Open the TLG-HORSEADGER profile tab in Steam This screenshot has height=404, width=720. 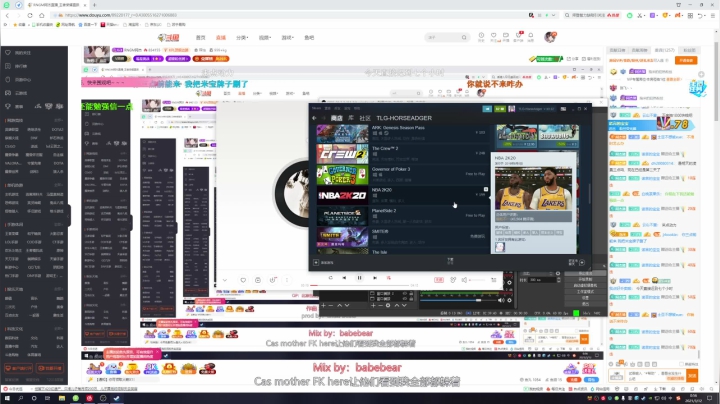(x=404, y=118)
